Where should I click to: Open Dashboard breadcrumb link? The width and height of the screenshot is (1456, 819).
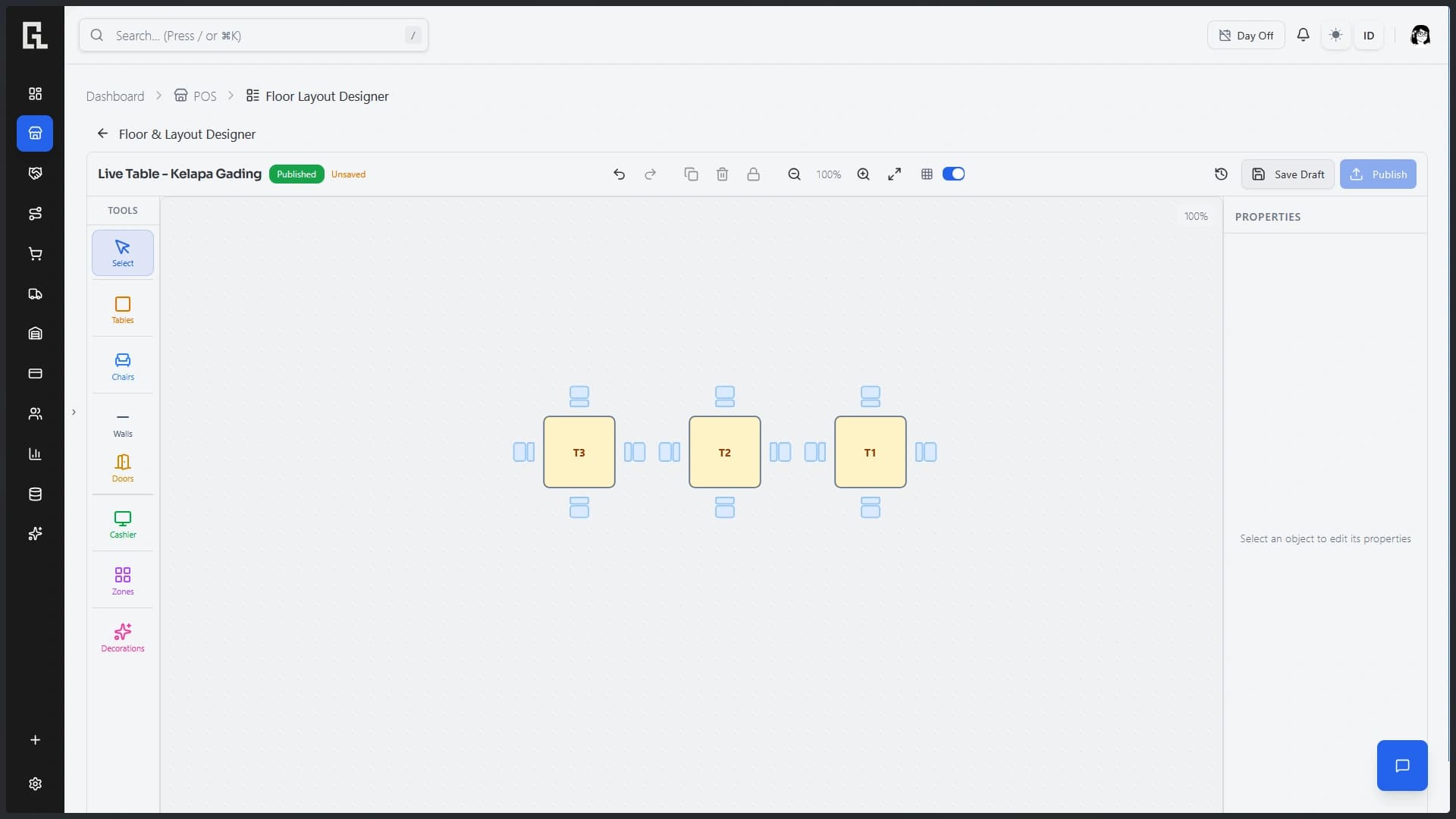[115, 96]
